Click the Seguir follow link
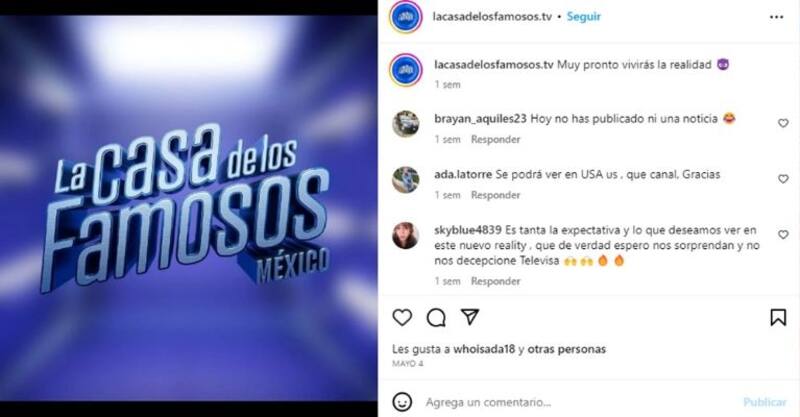 click(x=584, y=16)
